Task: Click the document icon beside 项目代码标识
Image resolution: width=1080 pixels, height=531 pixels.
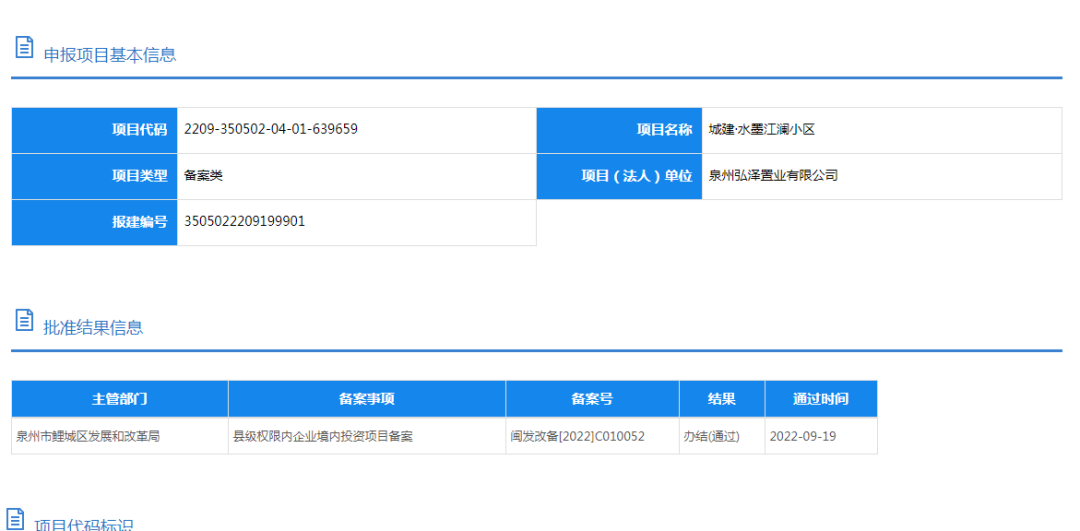Action: (14, 519)
